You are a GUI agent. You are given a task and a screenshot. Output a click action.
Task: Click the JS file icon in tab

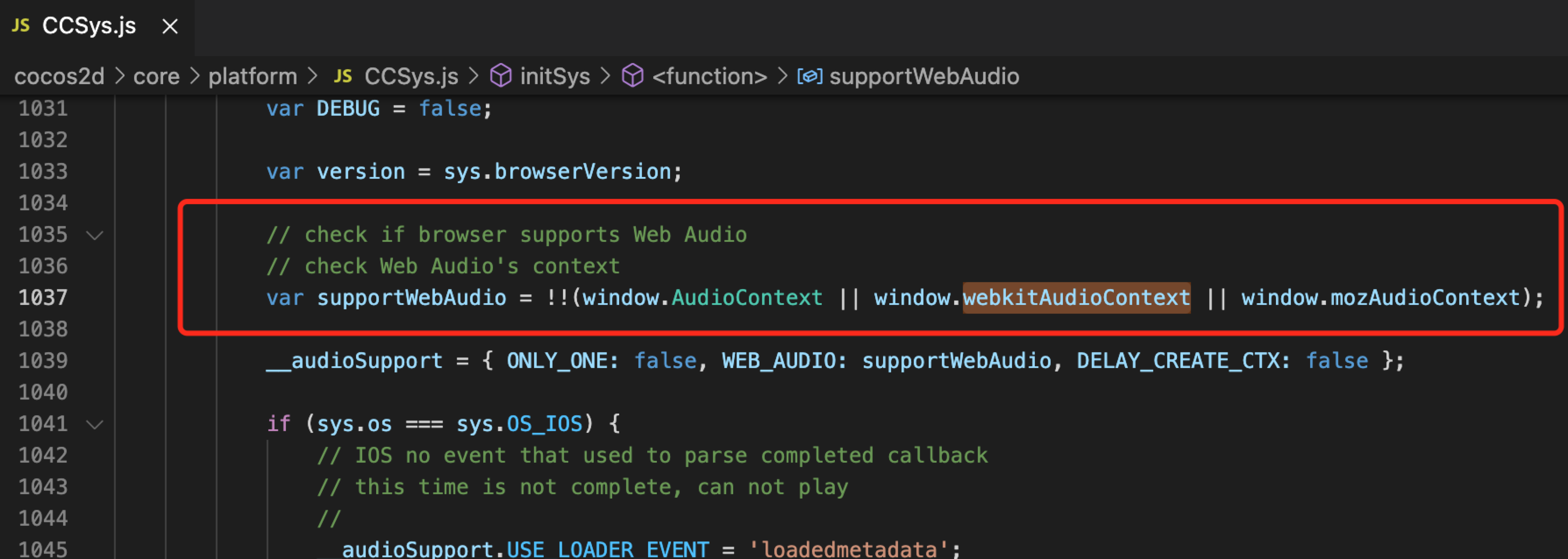pos(21,25)
